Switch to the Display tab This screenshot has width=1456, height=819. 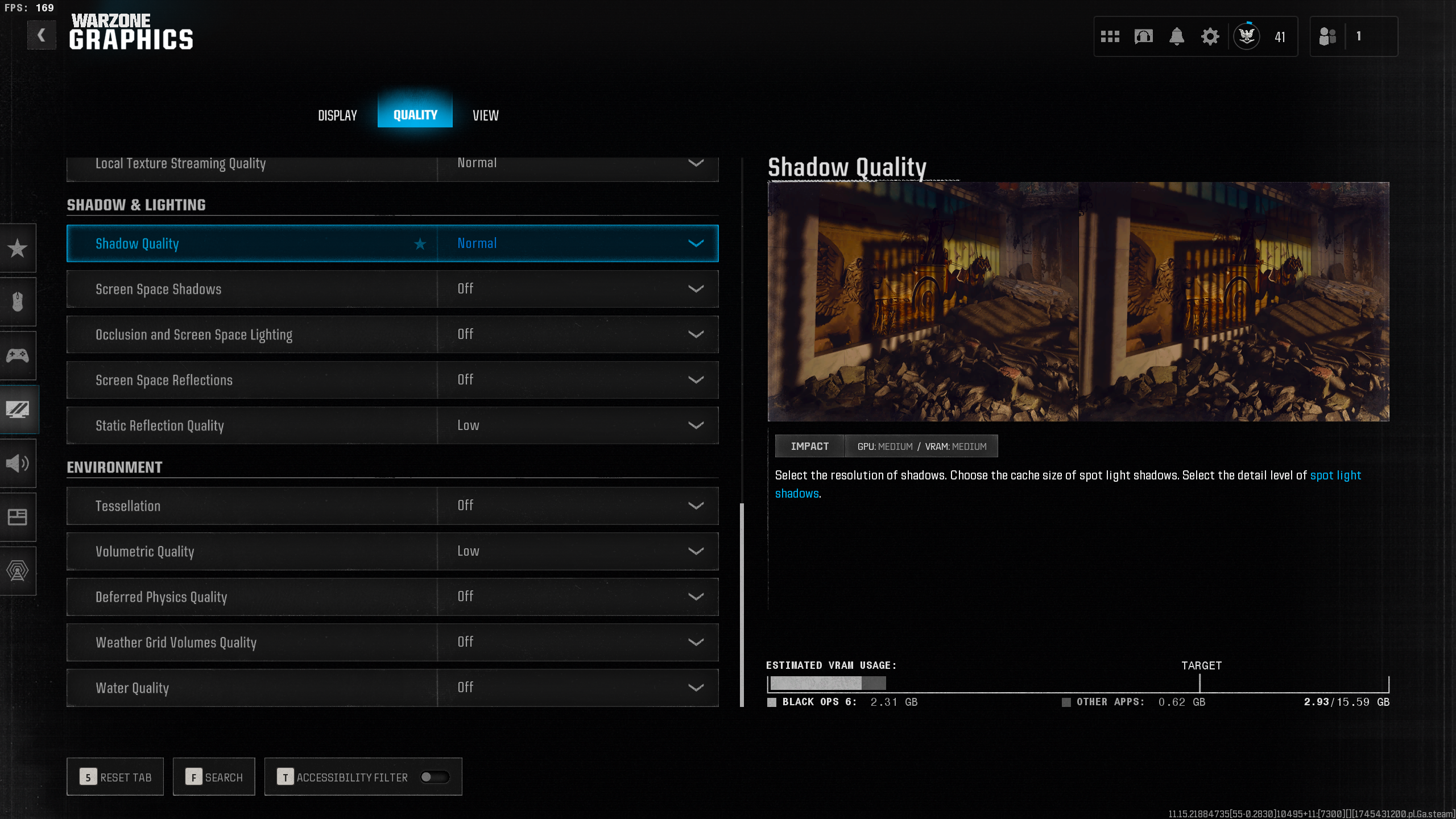[337, 115]
